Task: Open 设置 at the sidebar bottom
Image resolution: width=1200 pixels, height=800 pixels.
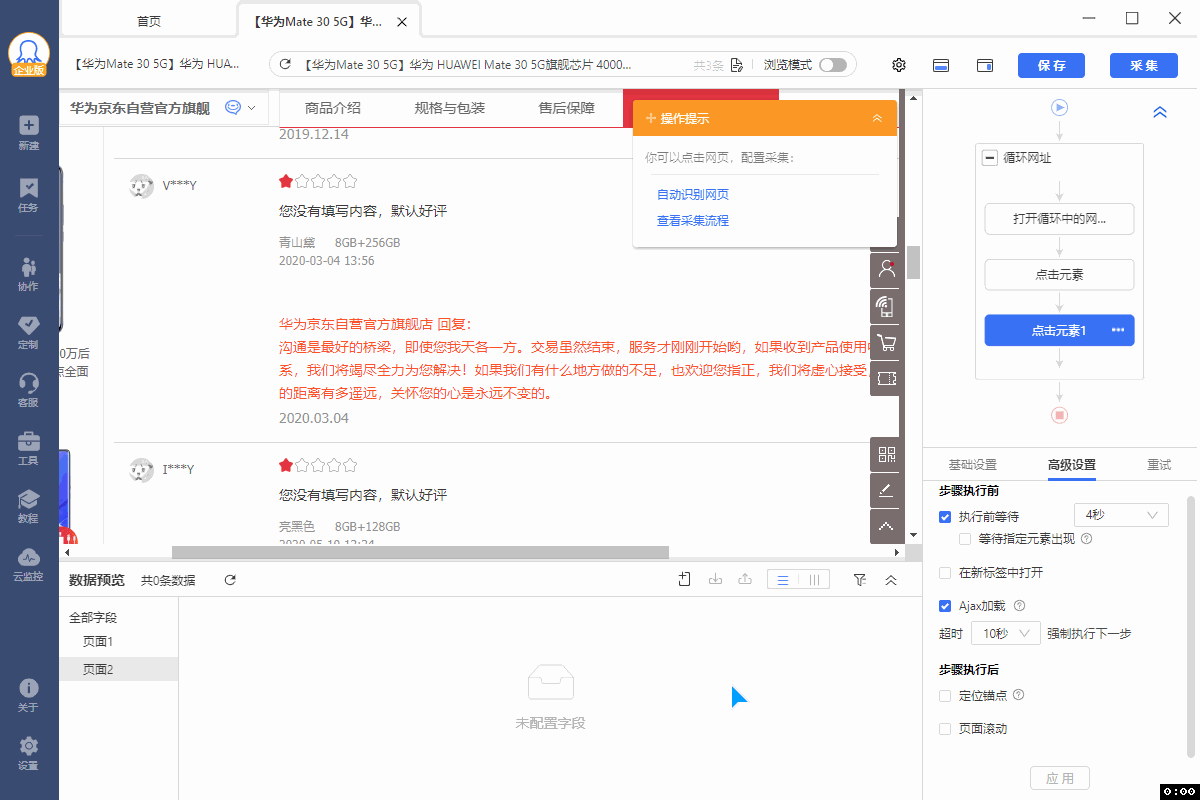Action: tap(28, 753)
